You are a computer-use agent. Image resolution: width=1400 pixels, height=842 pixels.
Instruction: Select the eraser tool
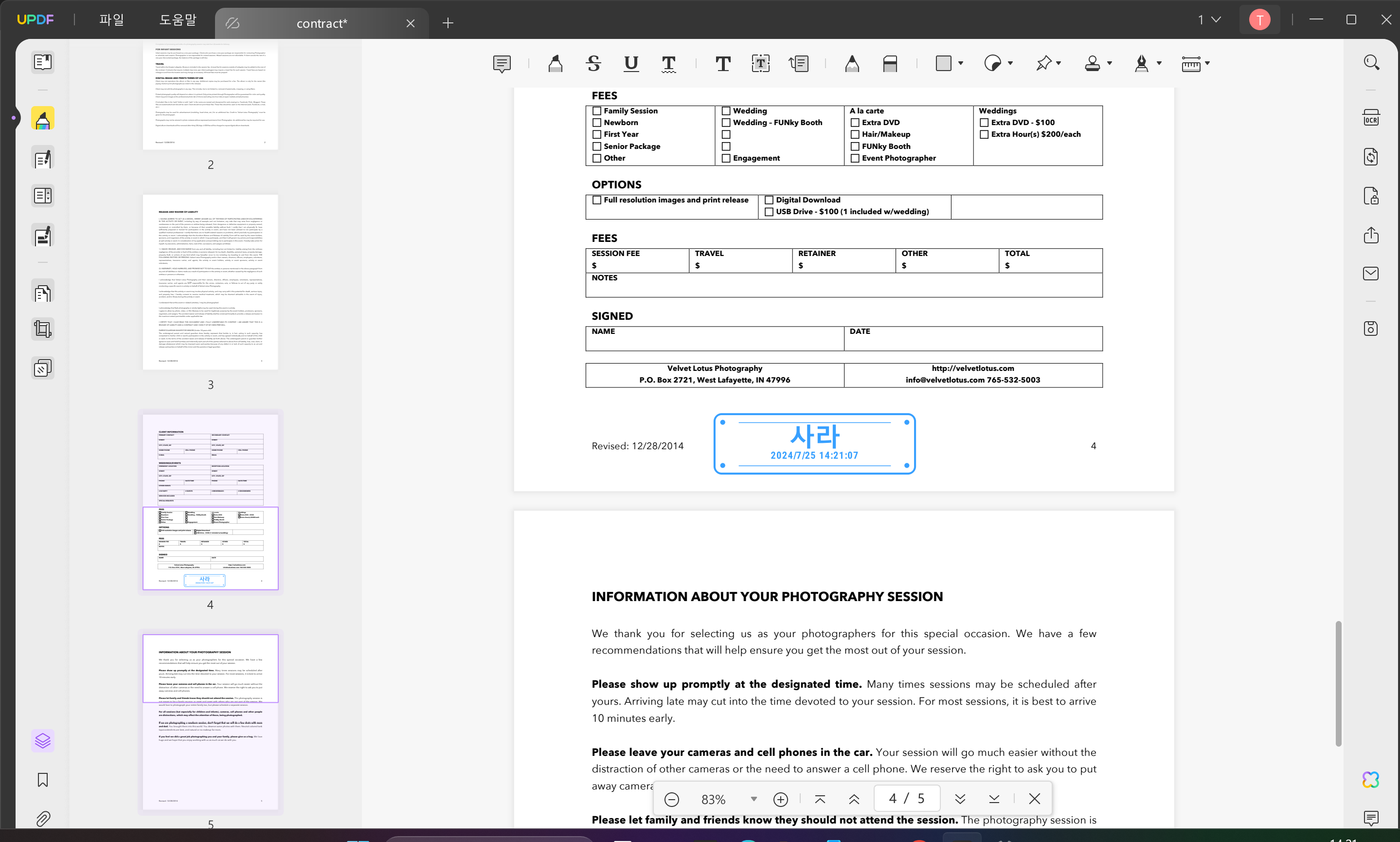890,64
